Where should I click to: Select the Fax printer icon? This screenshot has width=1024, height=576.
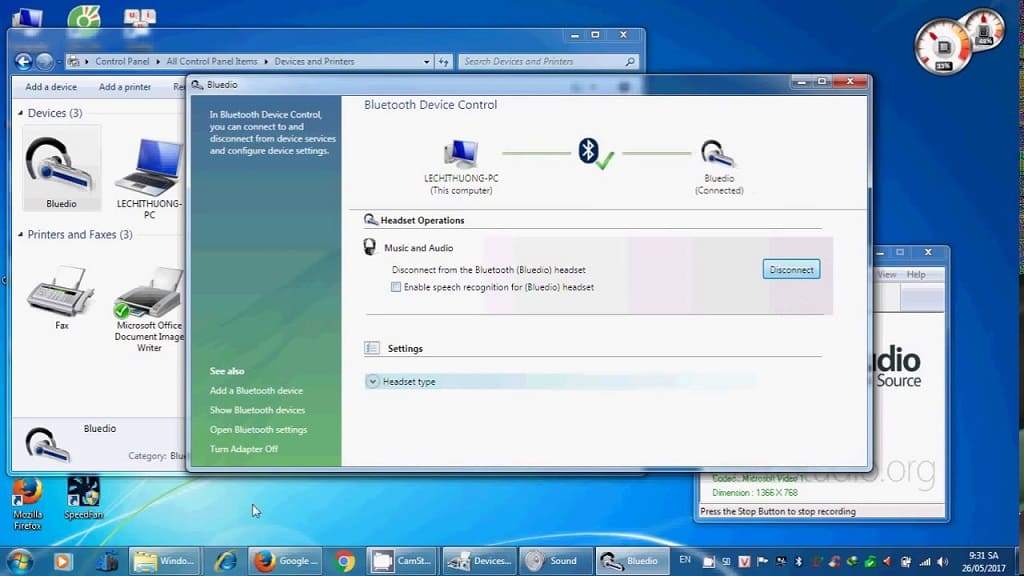click(x=61, y=297)
